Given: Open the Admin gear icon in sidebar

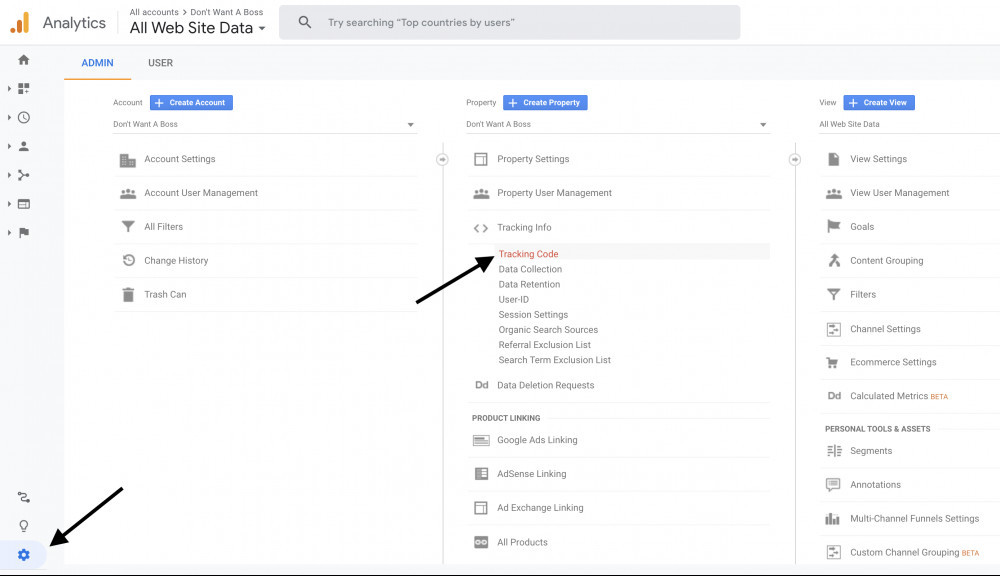Looking at the screenshot, I should (24, 555).
